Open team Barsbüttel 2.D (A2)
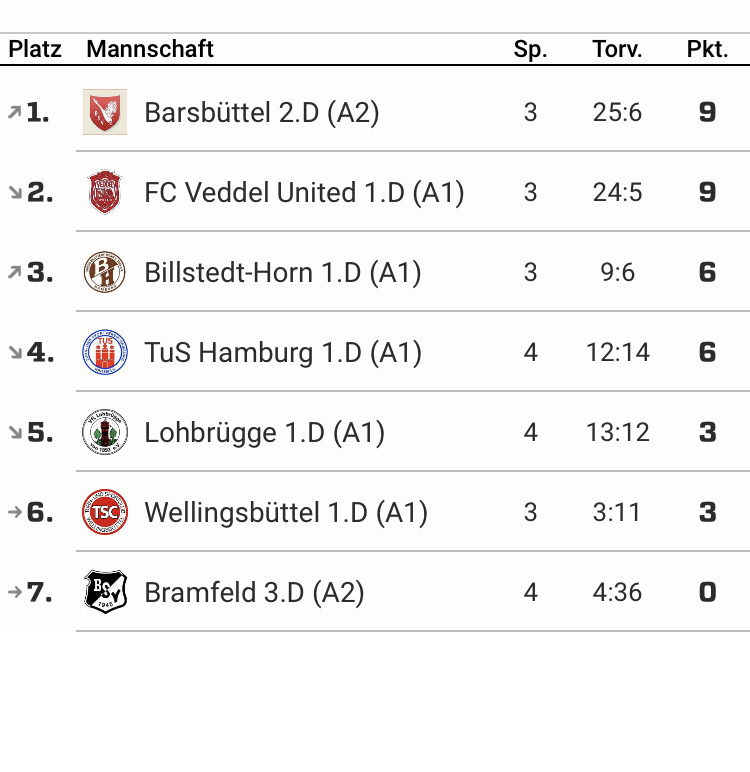This screenshot has width=750, height=772. pyautogui.click(x=261, y=113)
